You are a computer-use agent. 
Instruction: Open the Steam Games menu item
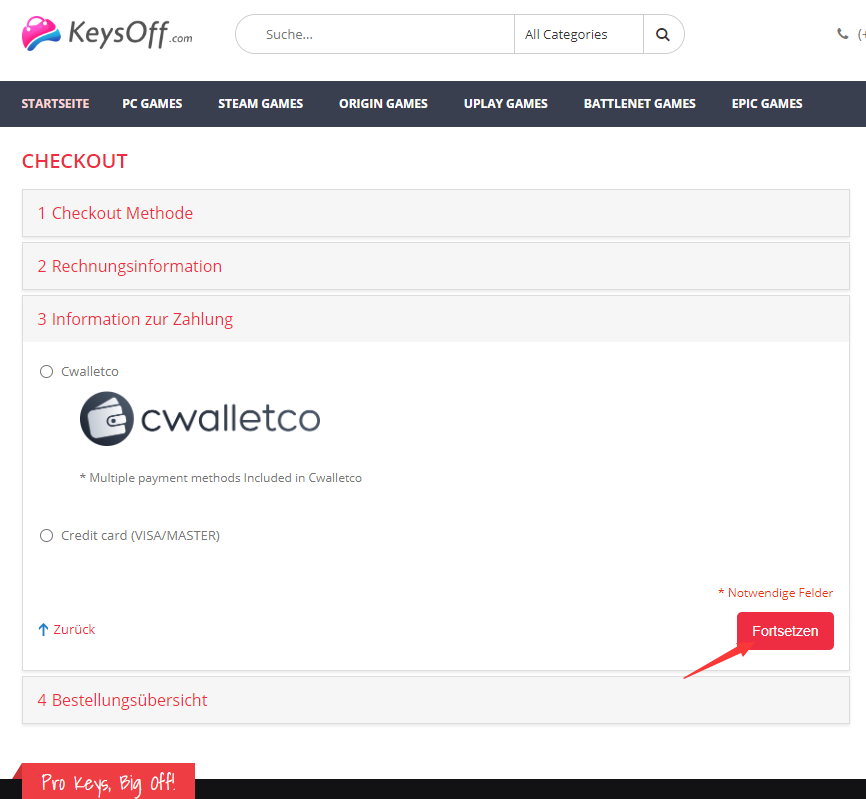pyautogui.click(x=260, y=104)
